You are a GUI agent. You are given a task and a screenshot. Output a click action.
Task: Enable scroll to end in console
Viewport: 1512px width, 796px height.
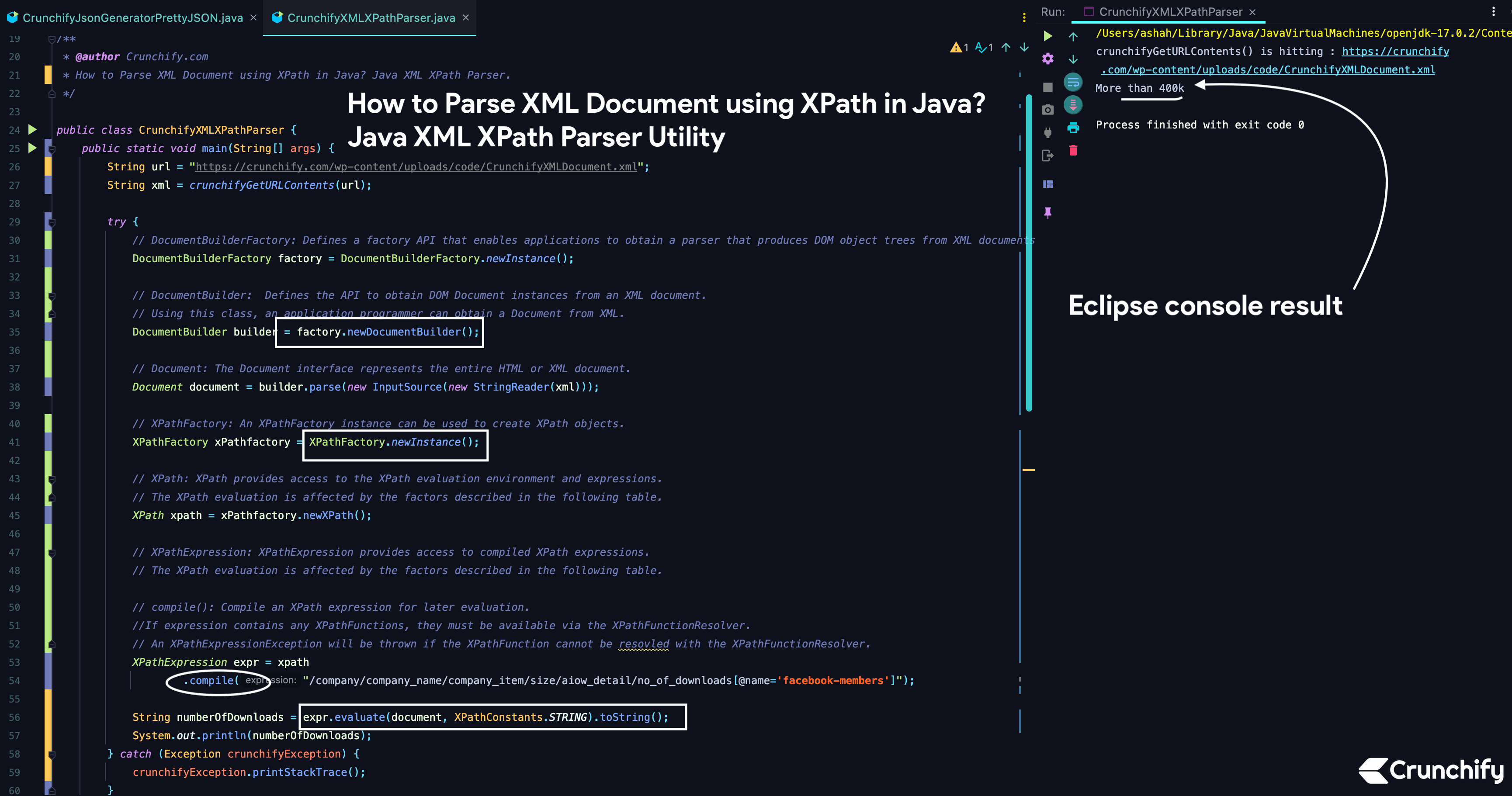[x=1073, y=104]
